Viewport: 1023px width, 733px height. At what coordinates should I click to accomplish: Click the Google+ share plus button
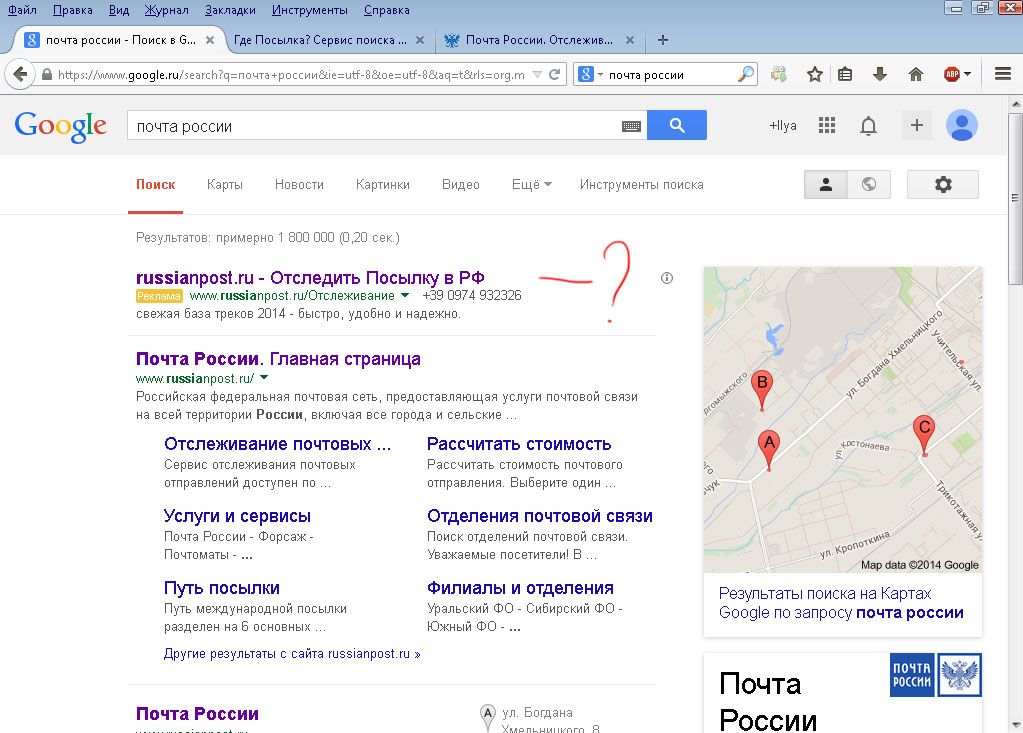pos(917,125)
